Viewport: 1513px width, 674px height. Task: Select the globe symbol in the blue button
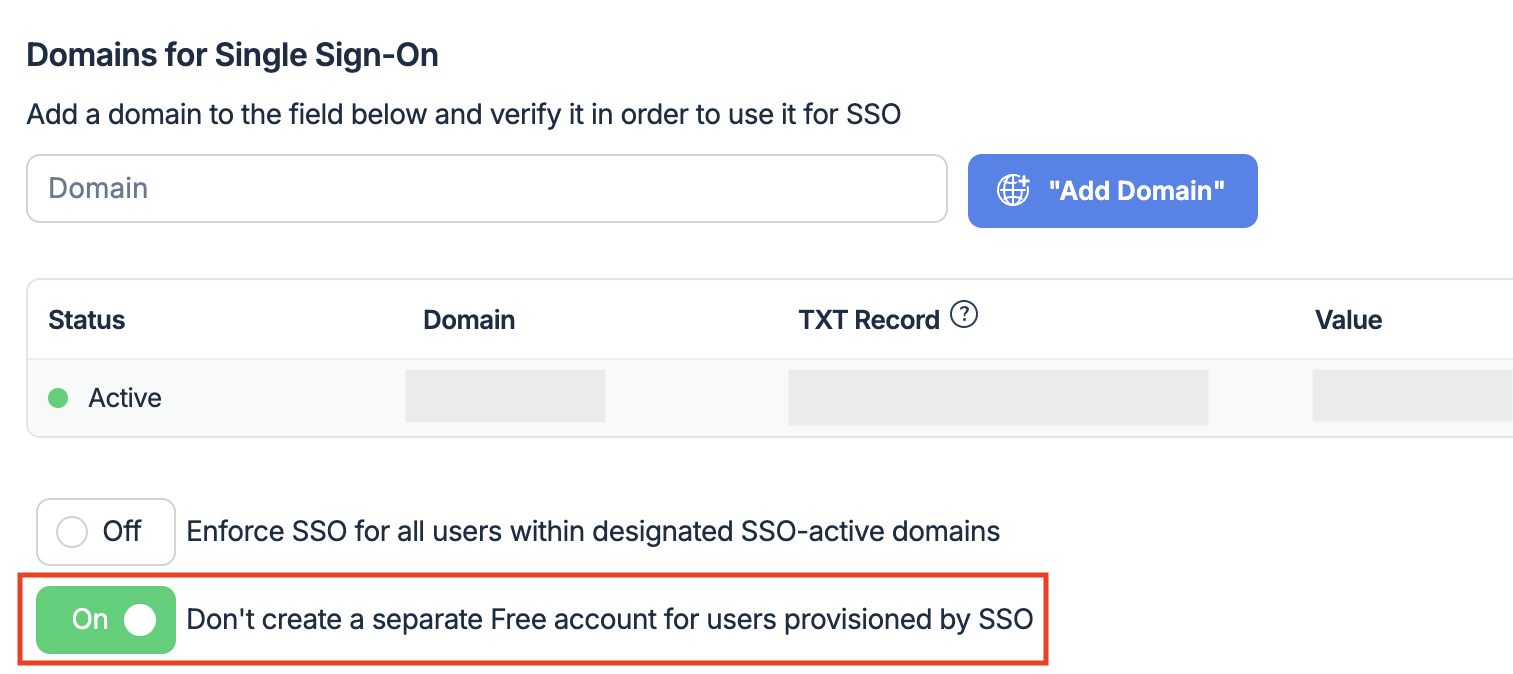[x=1012, y=191]
